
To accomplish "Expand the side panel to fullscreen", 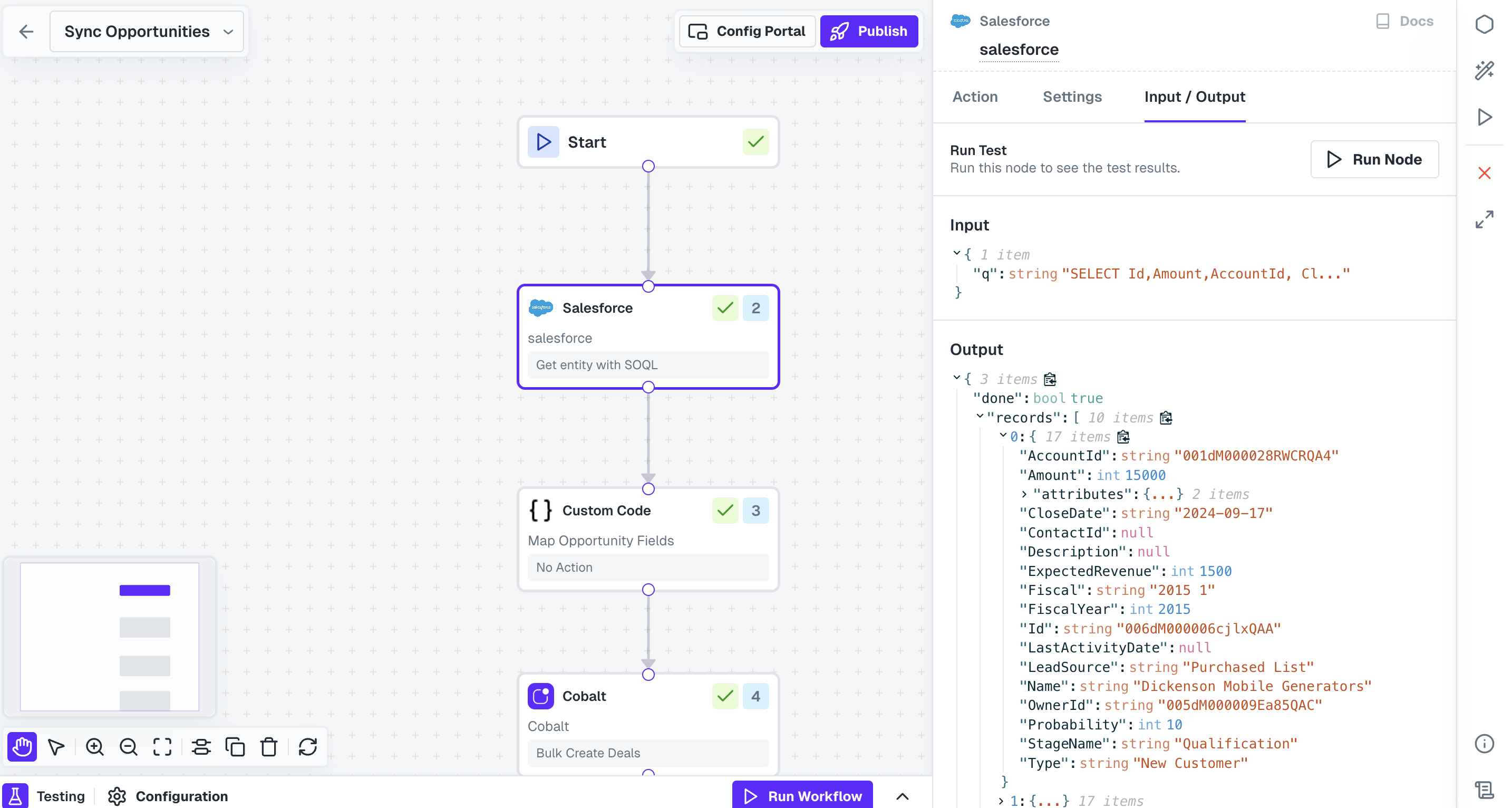I will [1484, 219].
